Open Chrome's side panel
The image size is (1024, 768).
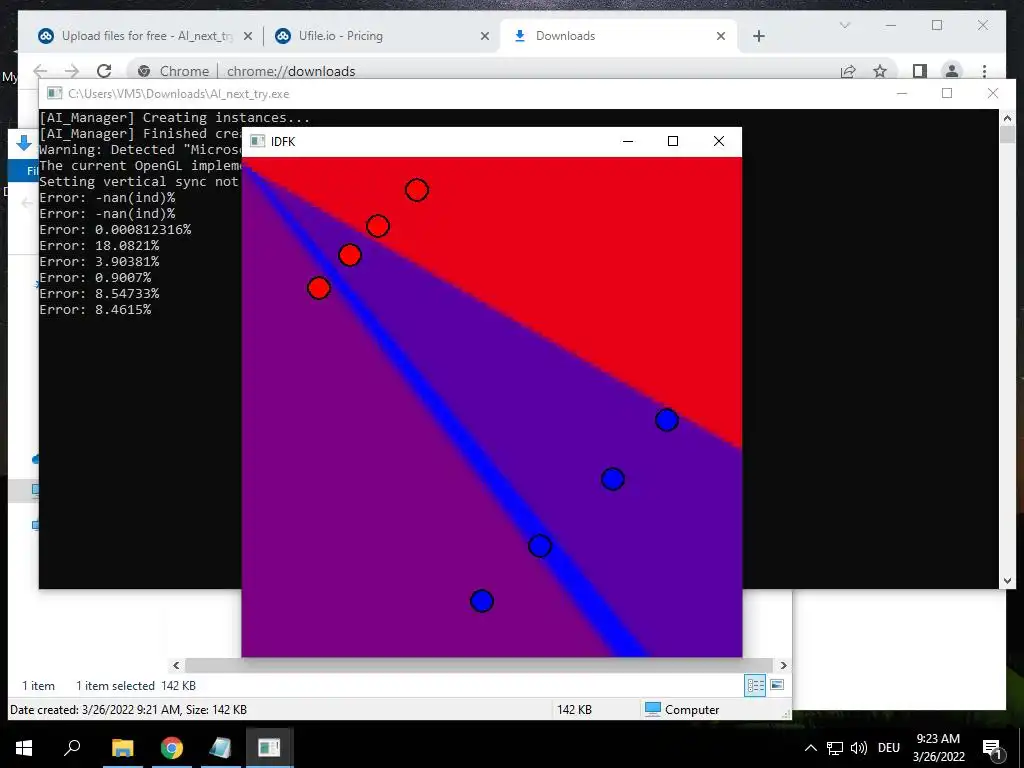[x=920, y=71]
